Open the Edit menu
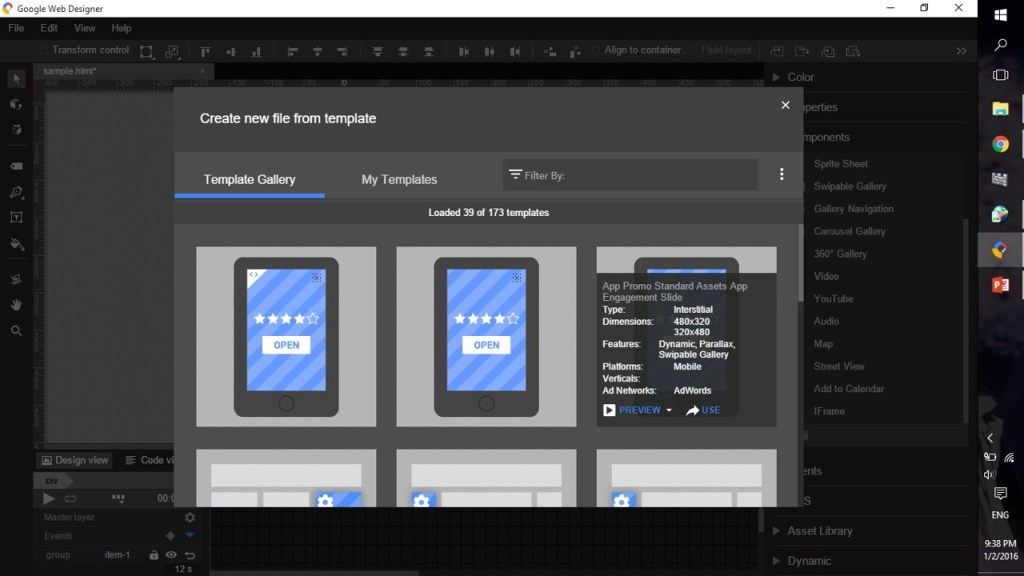 [x=49, y=28]
